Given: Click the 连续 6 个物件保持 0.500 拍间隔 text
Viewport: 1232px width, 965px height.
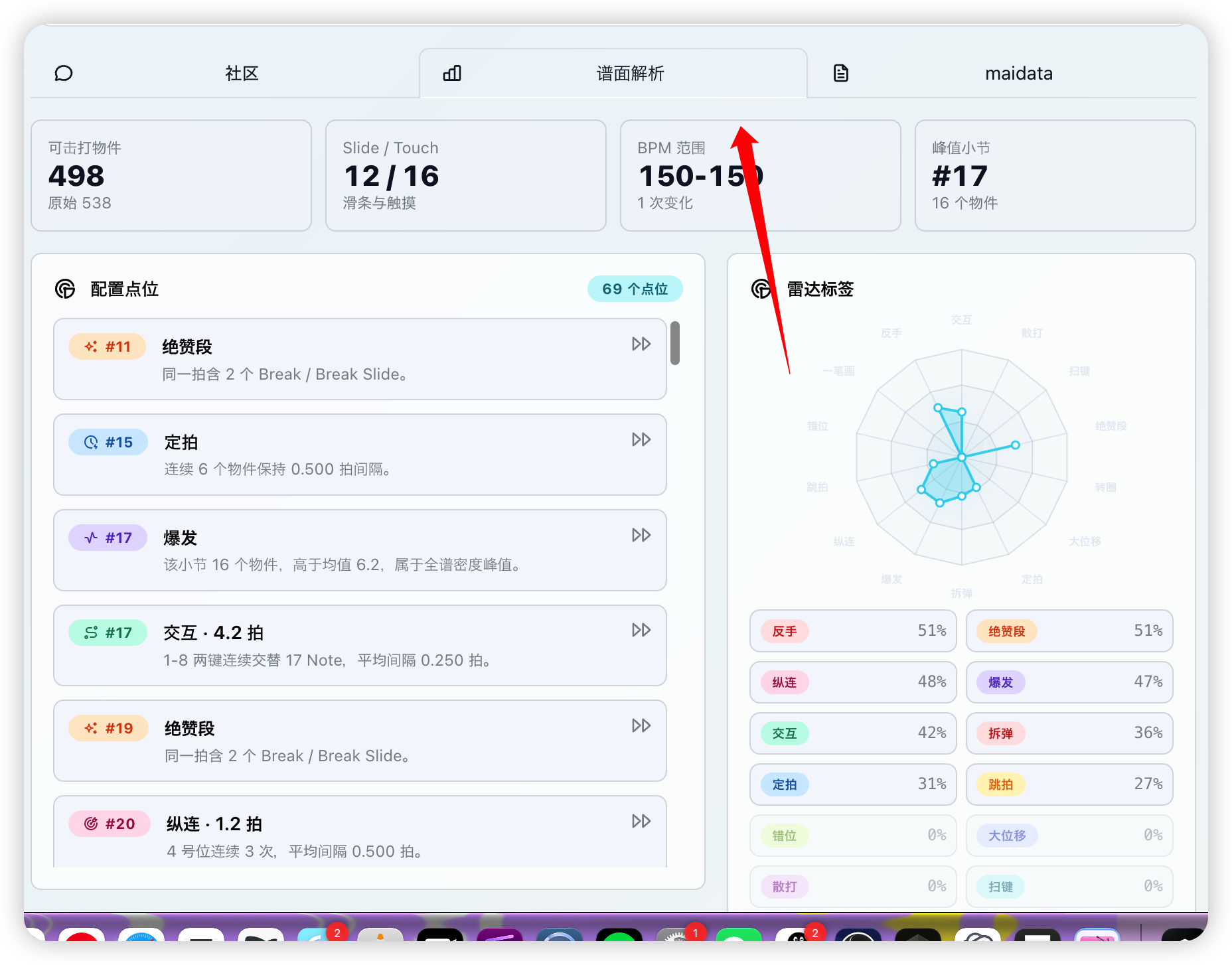Looking at the screenshot, I should pyautogui.click(x=277, y=469).
